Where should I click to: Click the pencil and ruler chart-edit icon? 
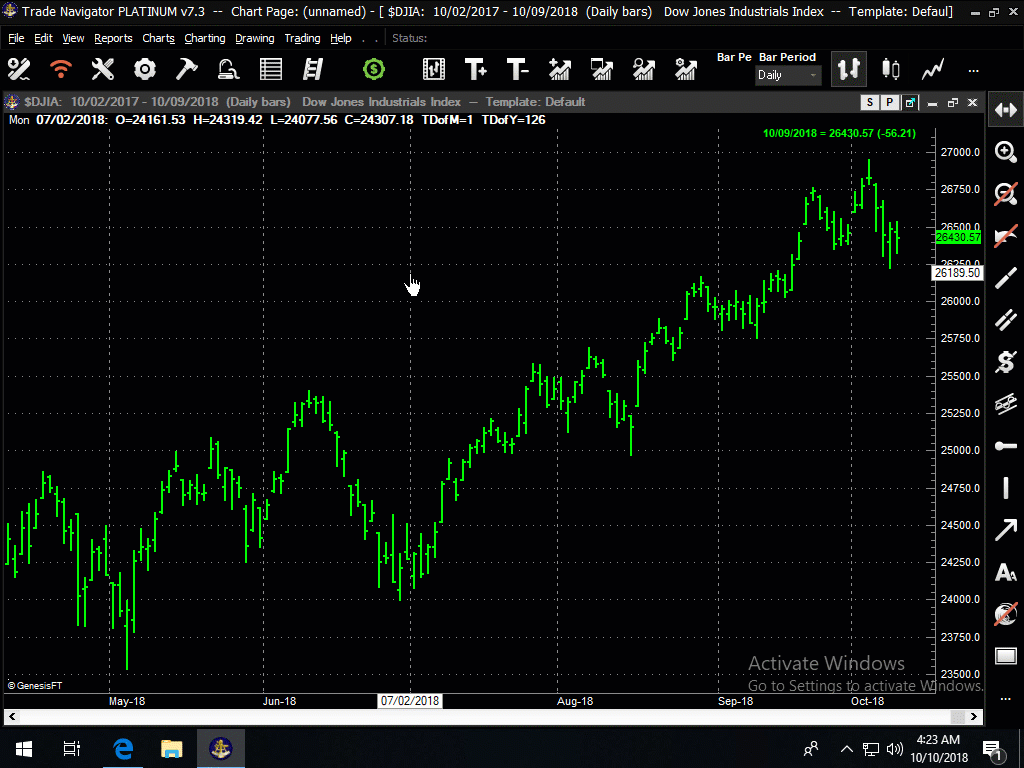[x=18, y=69]
